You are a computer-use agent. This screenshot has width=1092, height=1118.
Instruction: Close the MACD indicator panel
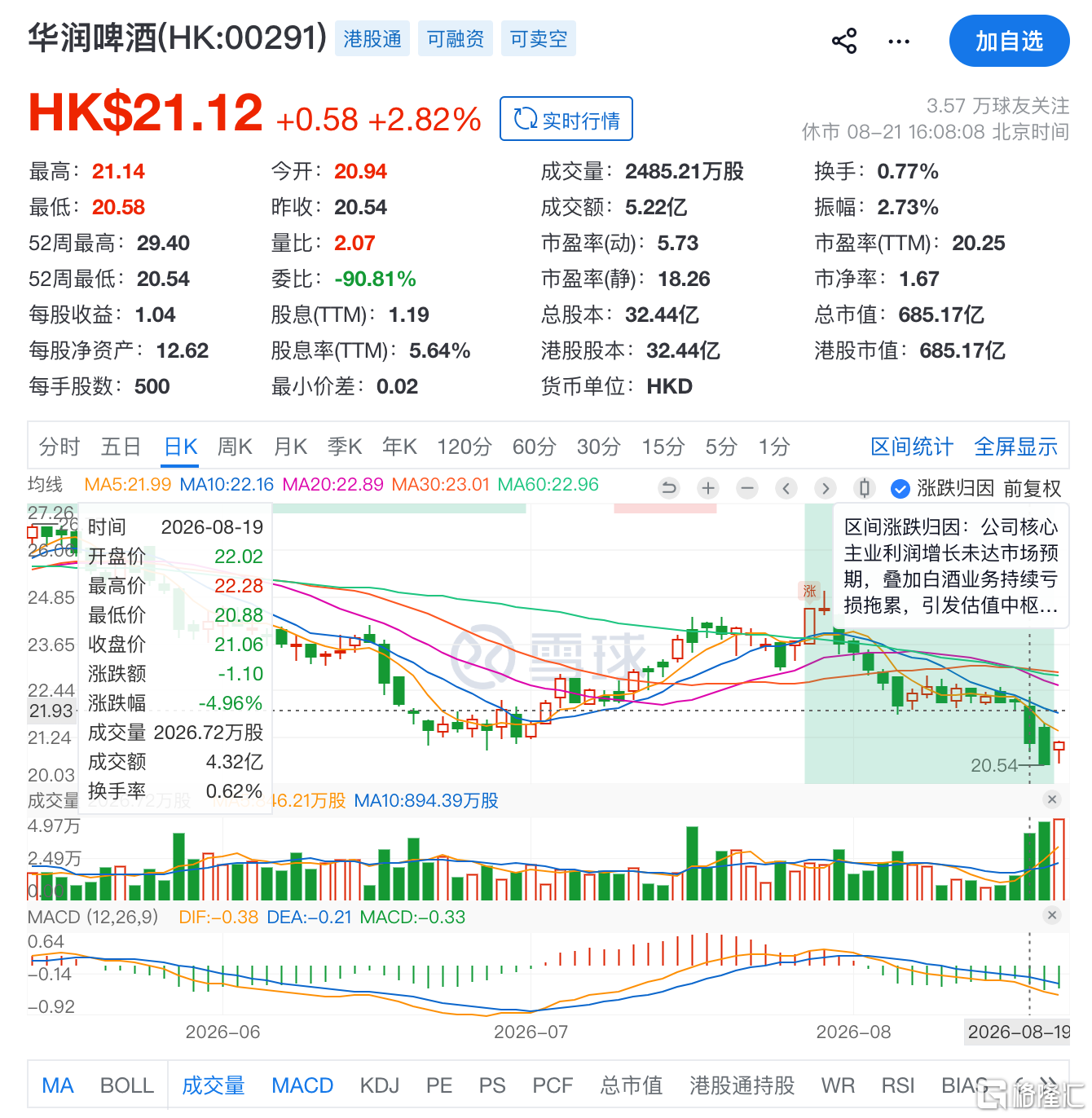click(x=1052, y=915)
